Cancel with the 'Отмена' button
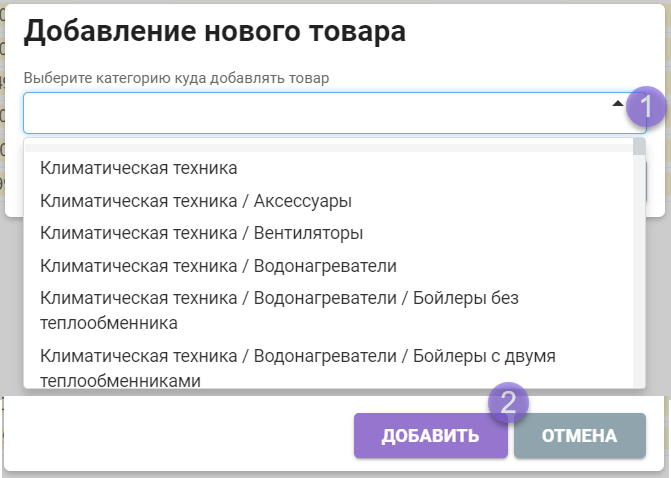The width and height of the screenshot is (671, 478). pyautogui.click(x=579, y=436)
